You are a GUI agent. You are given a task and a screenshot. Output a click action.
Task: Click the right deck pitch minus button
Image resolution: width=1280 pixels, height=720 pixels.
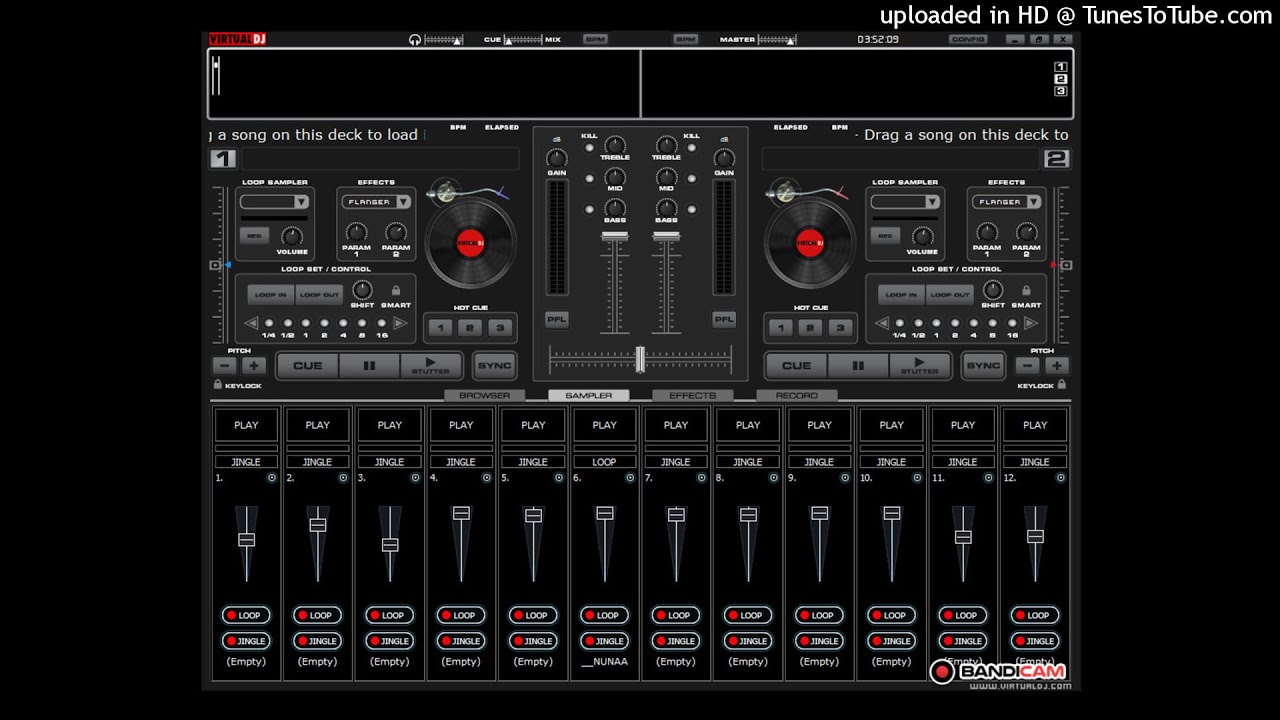point(1027,366)
